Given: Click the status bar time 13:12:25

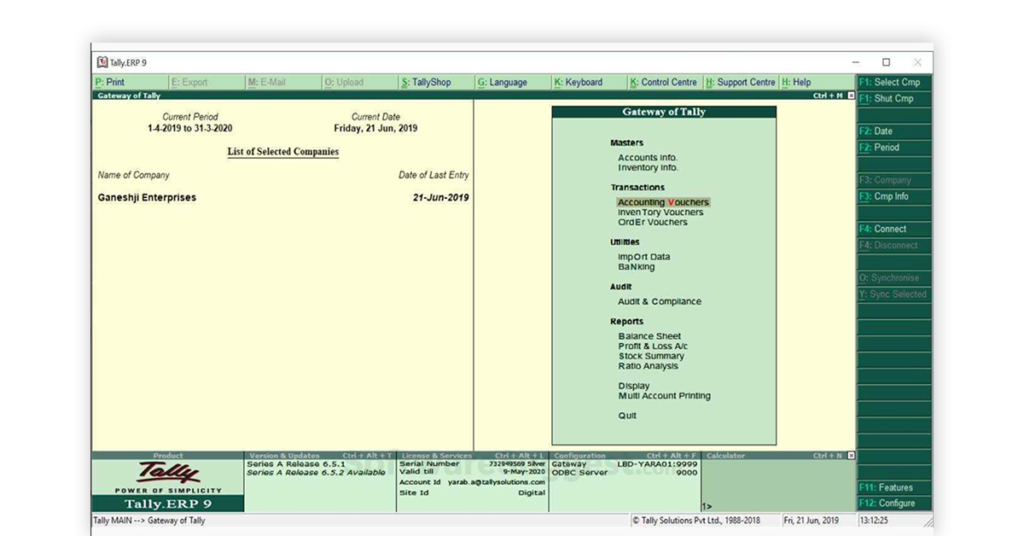Looking at the screenshot, I should tap(873, 520).
